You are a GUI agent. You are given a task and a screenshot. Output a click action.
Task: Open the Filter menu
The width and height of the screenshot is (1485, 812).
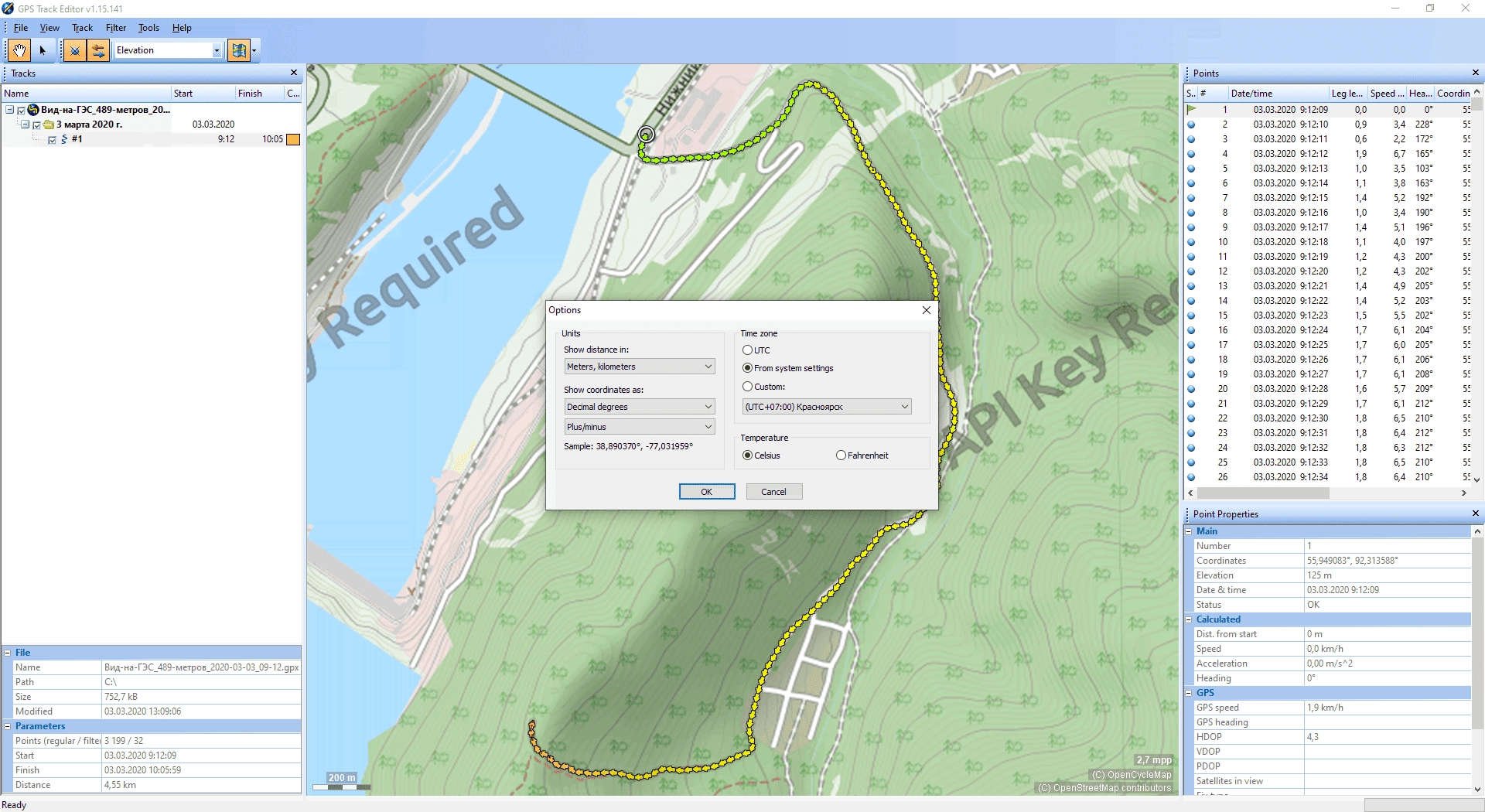coord(116,28)
